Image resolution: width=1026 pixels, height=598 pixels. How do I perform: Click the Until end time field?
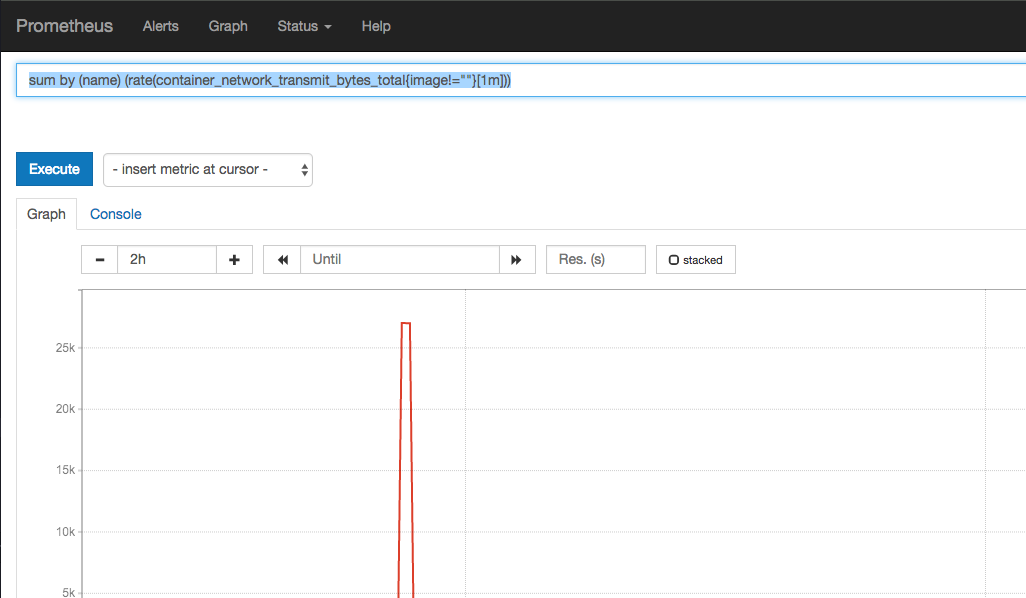point(399,260)
